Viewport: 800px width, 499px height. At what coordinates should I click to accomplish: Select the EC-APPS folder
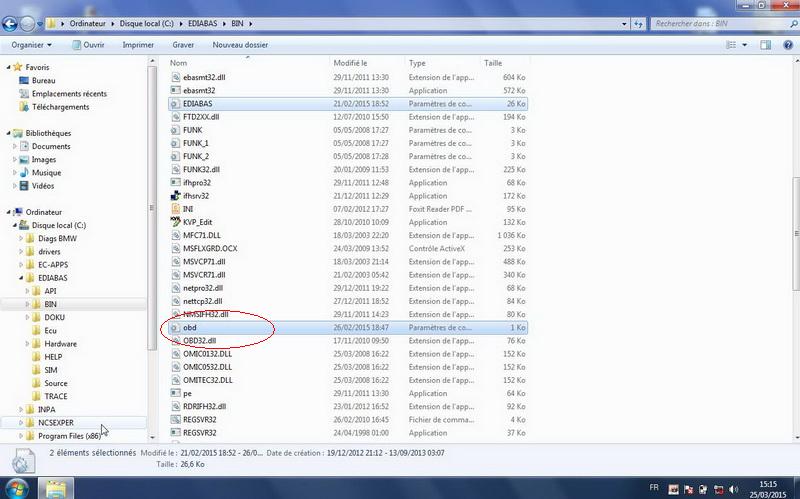(x=53, y=264)
